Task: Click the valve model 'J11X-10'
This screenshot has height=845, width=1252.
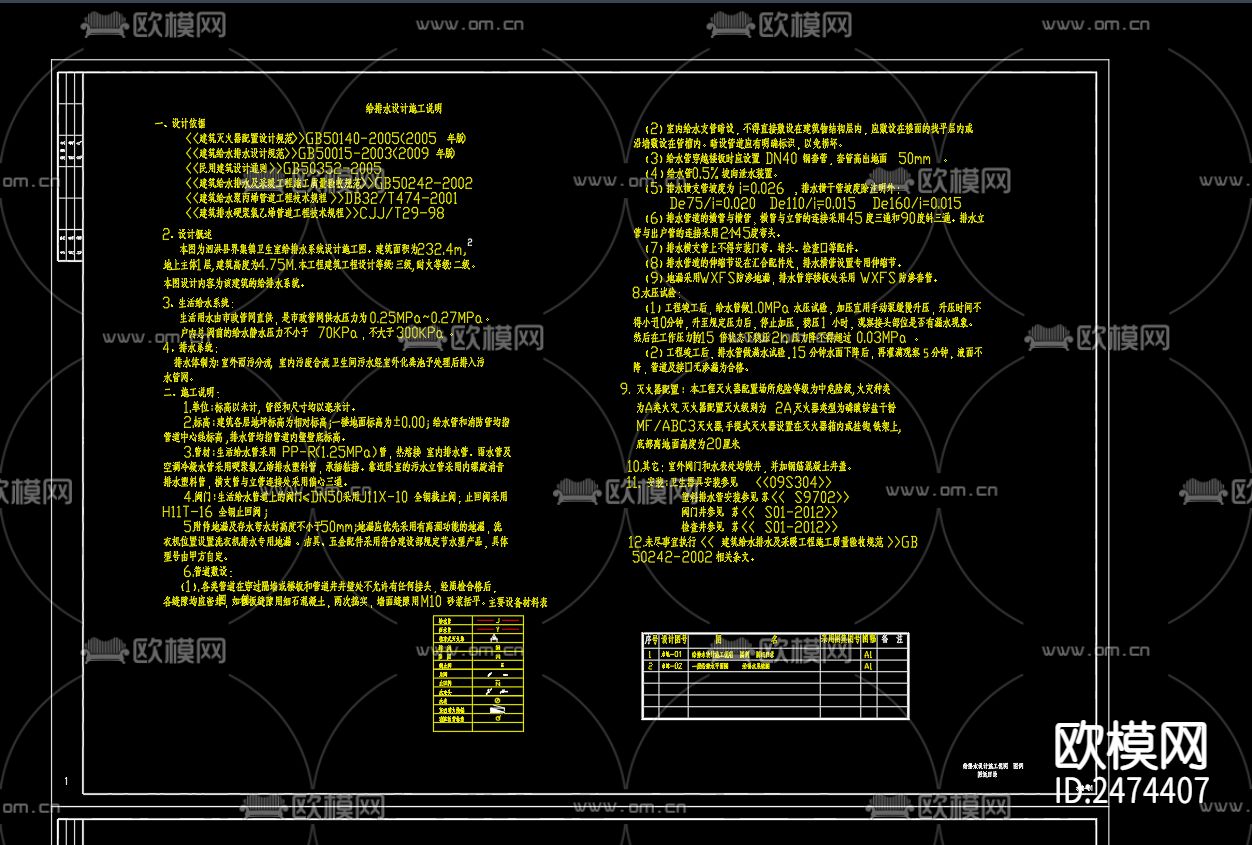Action: coord(381,496)
